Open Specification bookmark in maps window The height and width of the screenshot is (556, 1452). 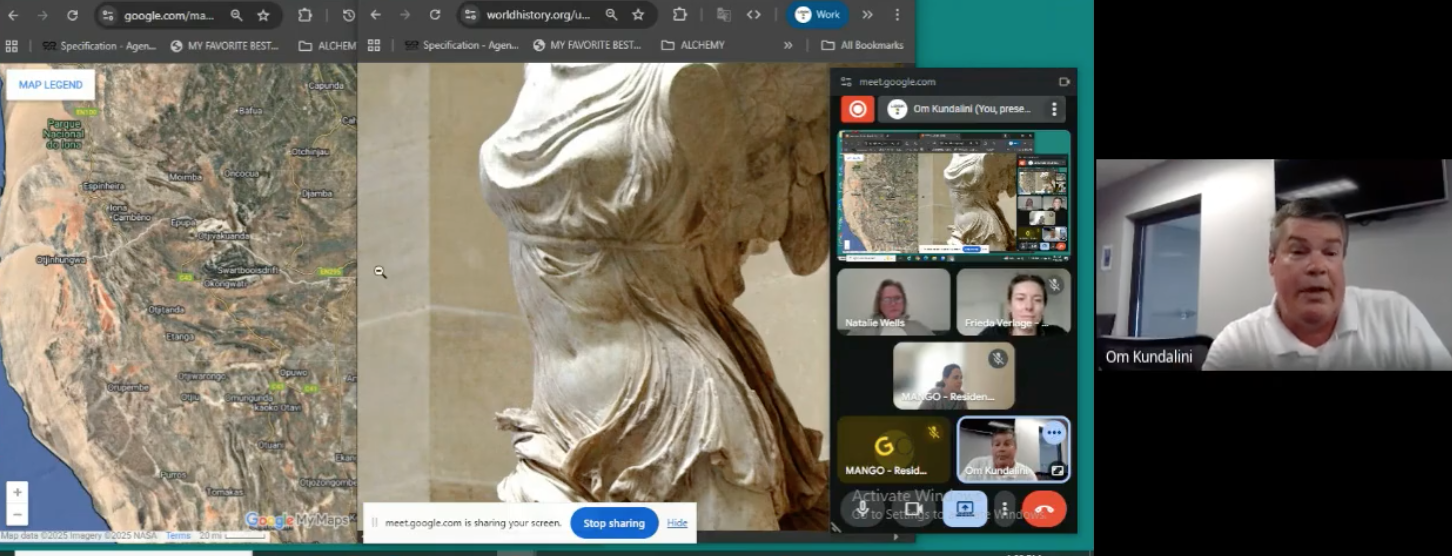point(98,45)
